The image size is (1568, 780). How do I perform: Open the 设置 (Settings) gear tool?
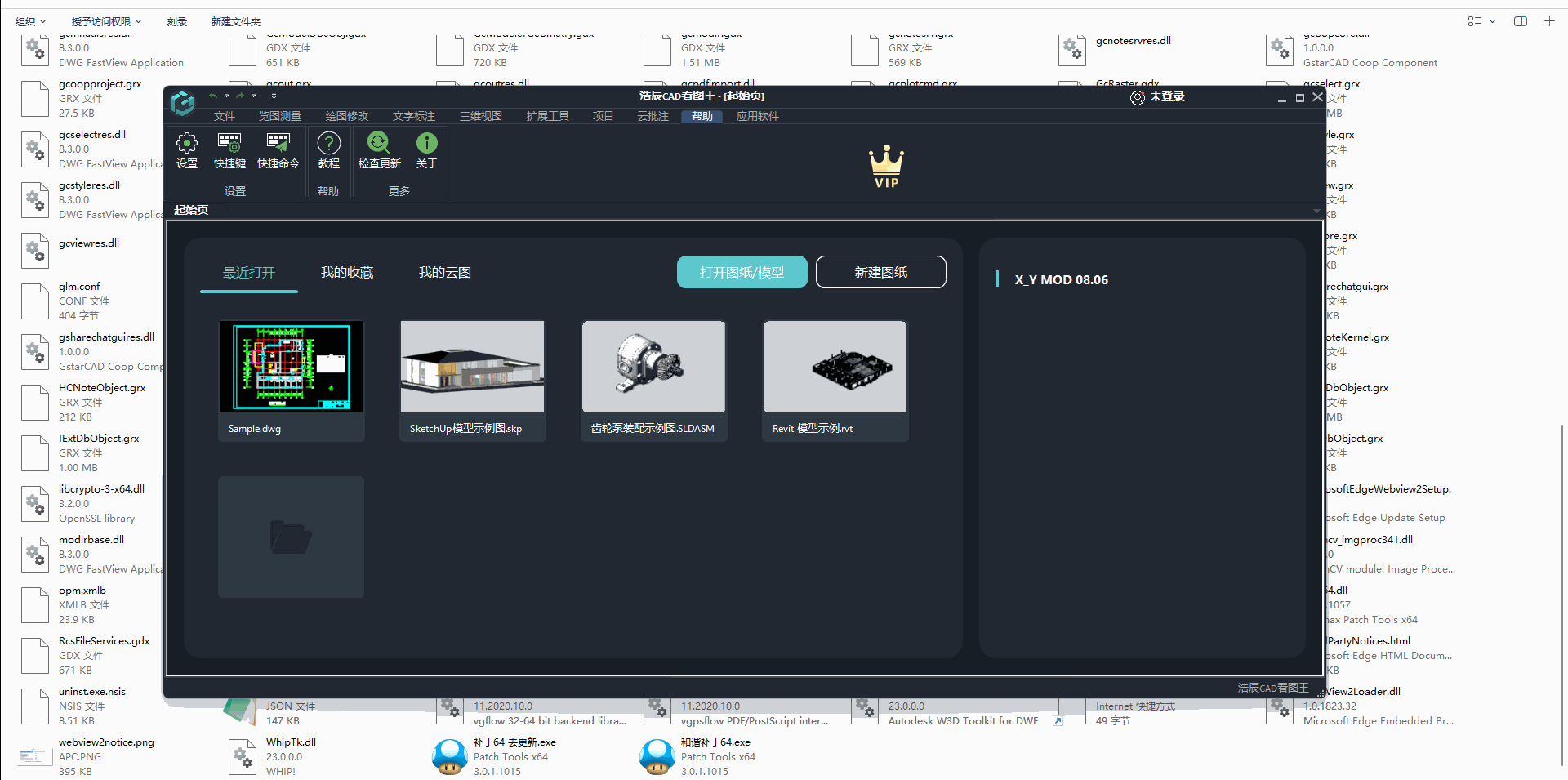pyautogui.click(x=187, y=151)
